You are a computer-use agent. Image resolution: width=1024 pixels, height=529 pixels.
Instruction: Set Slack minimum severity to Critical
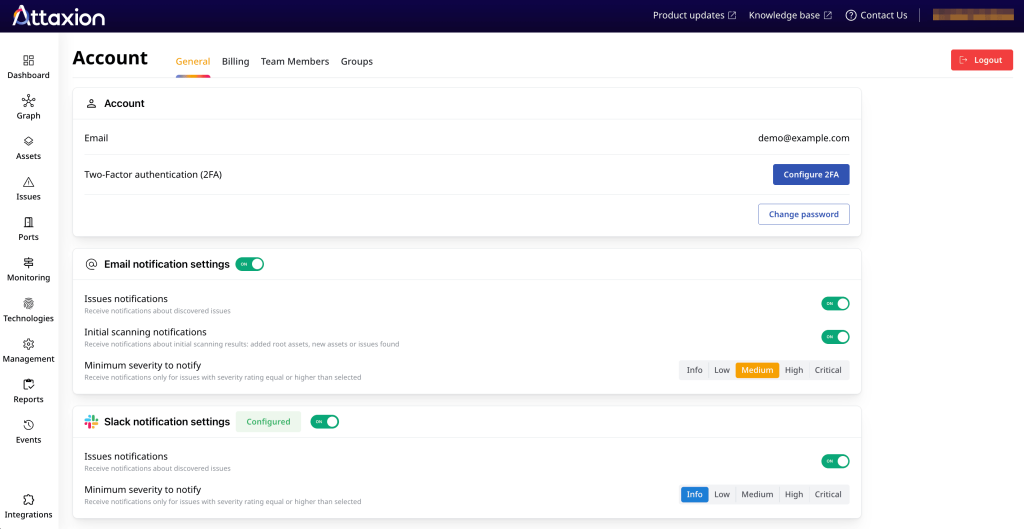point(828,494)
